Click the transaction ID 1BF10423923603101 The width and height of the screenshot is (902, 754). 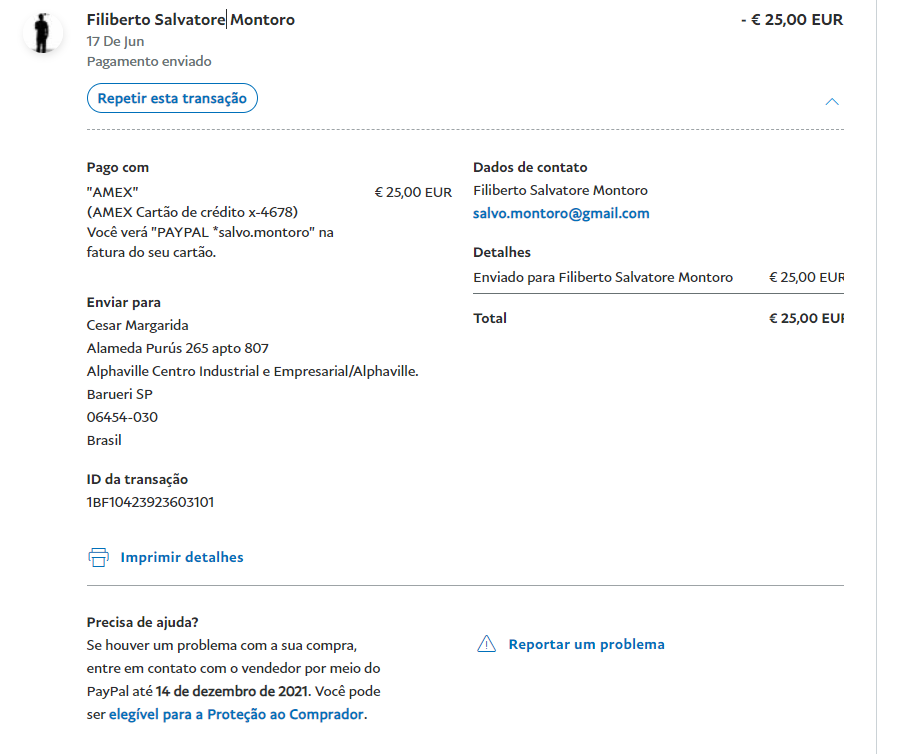coord(150,502)
